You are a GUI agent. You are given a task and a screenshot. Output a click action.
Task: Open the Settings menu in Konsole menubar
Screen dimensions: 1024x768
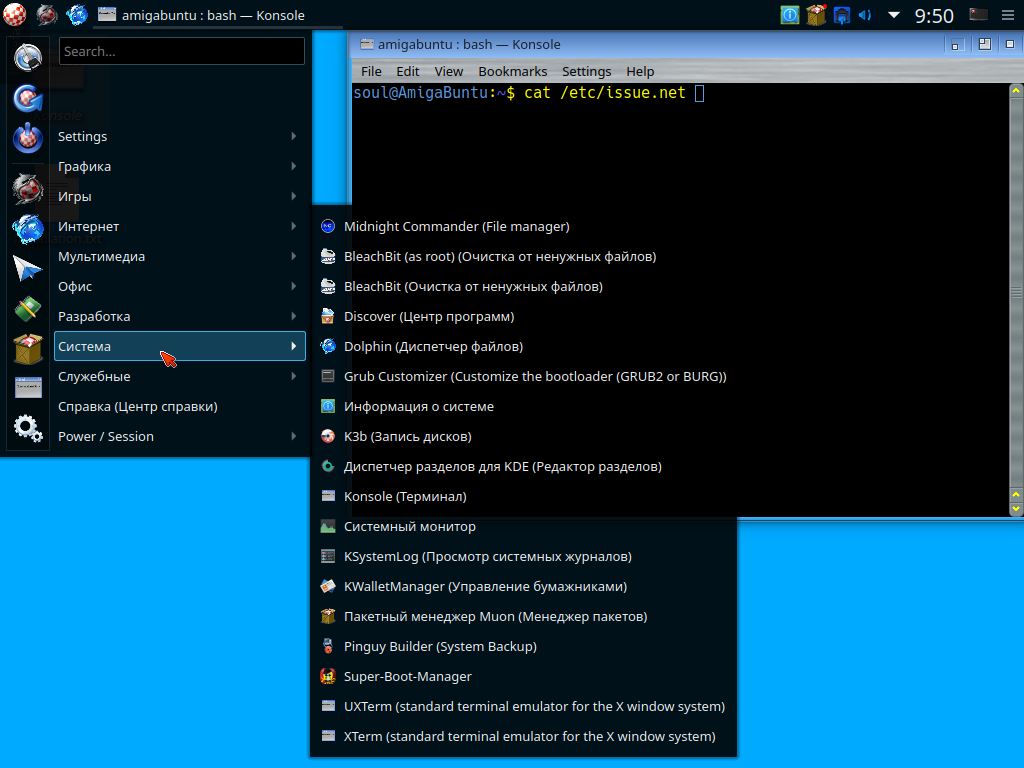(x=586, y=72)
